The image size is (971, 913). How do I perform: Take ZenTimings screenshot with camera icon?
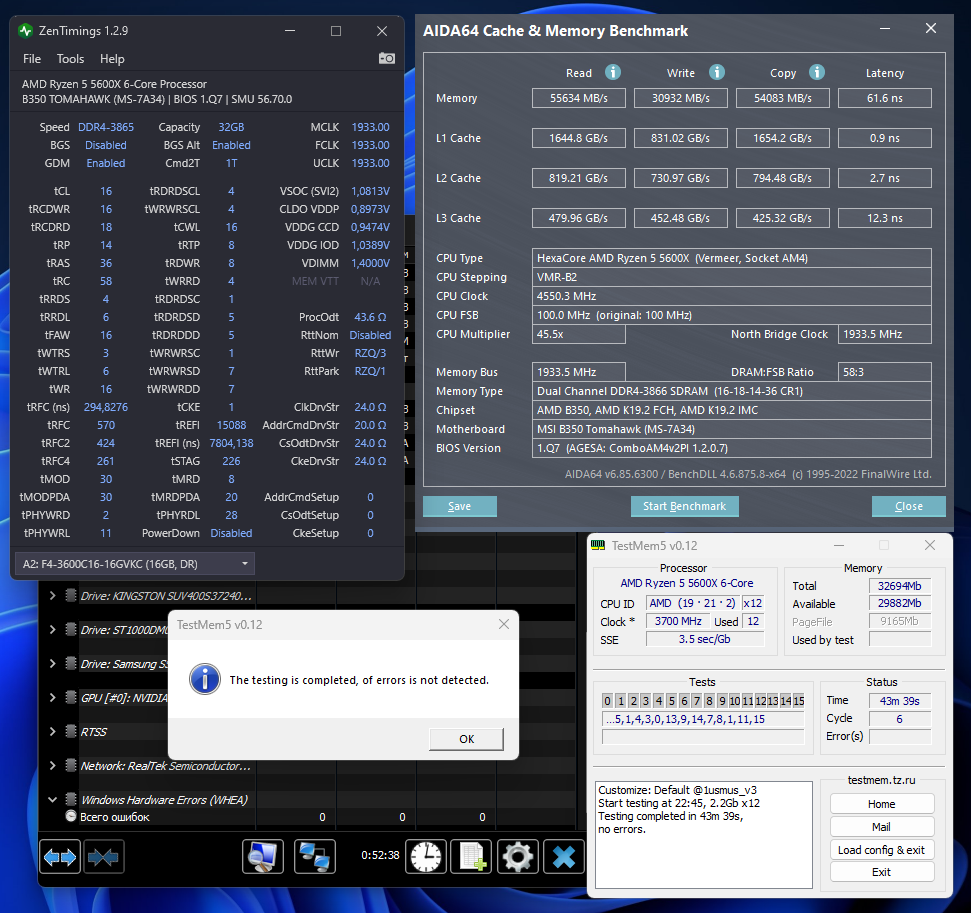(x=386, y=58)
